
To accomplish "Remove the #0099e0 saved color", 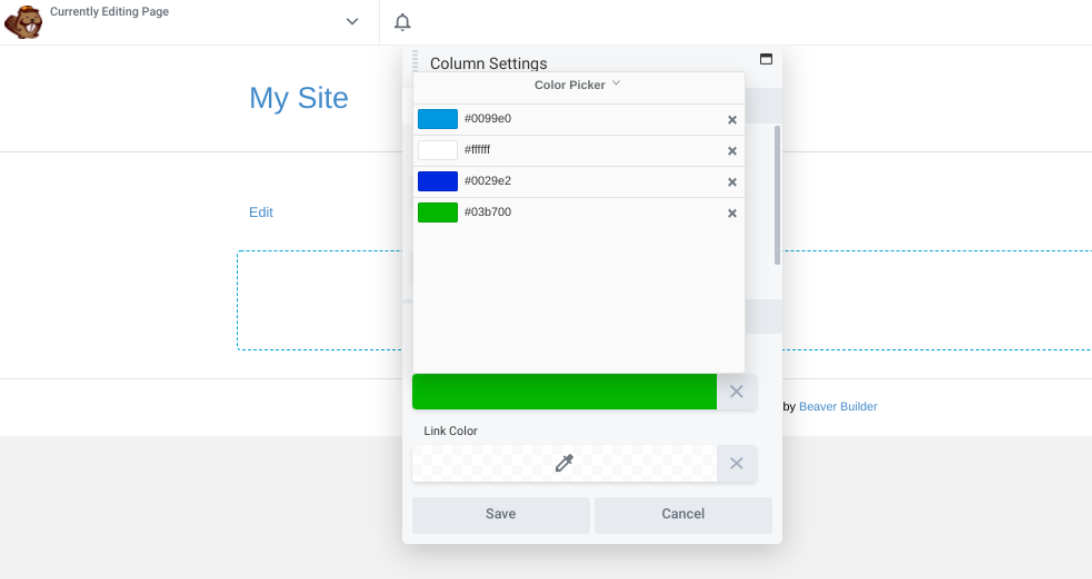I will (732, 119).
